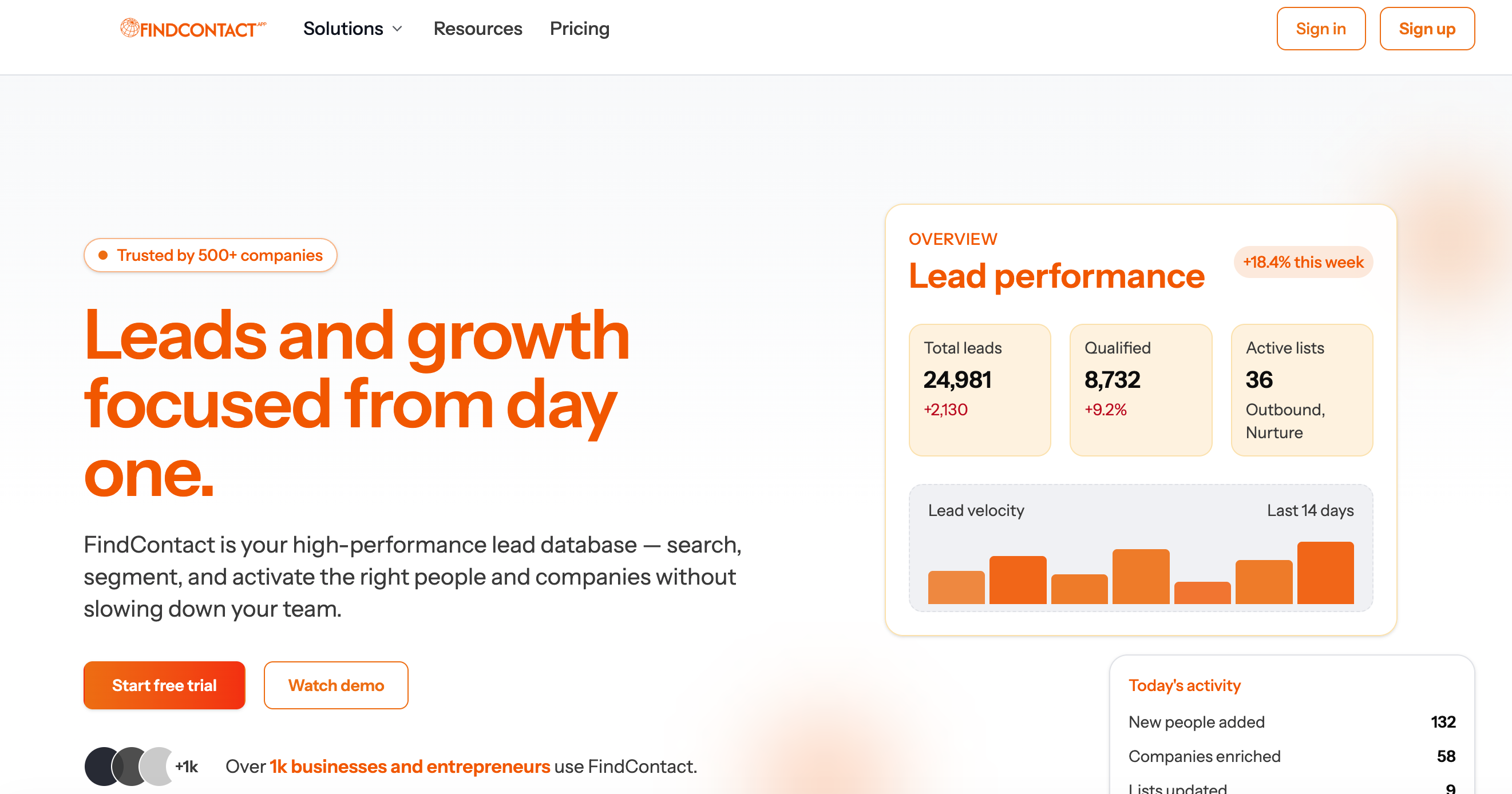The height and width of the screenshot is (794, 1512).
Task: Click the '+18.4% this week' badge
Action: coord(1303,263)
